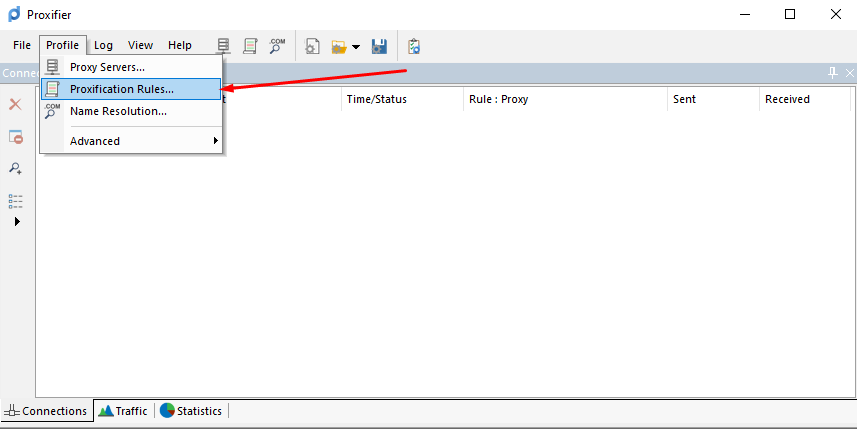Click the Rule : Proxy column header
The height and width of the screenshot is (433, 857).
565,99
